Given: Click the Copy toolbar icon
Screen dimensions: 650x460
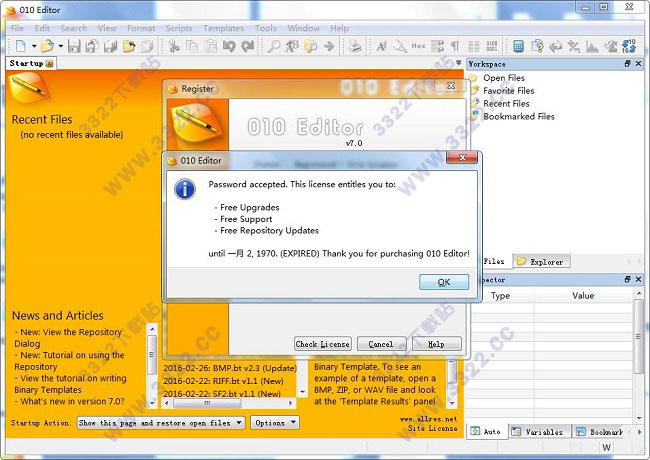Looking at the screenshot, I should (x=192, y=46).
